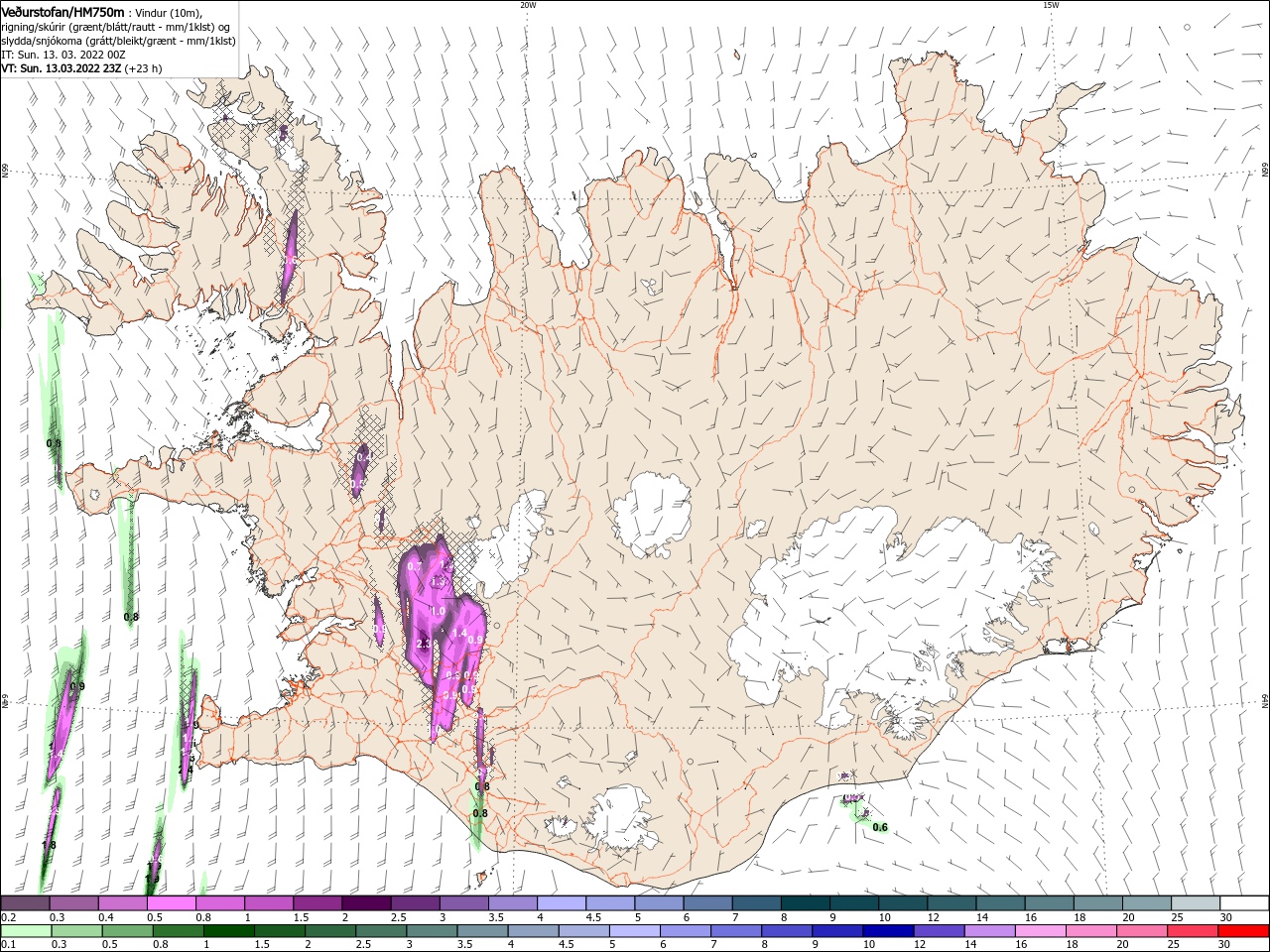Click the 2.3 precipitation value on the map

click(424, 645)
